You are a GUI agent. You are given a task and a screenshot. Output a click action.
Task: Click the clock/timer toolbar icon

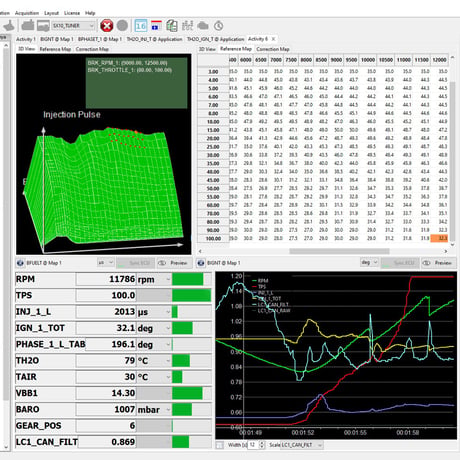(x=219, y=26)
